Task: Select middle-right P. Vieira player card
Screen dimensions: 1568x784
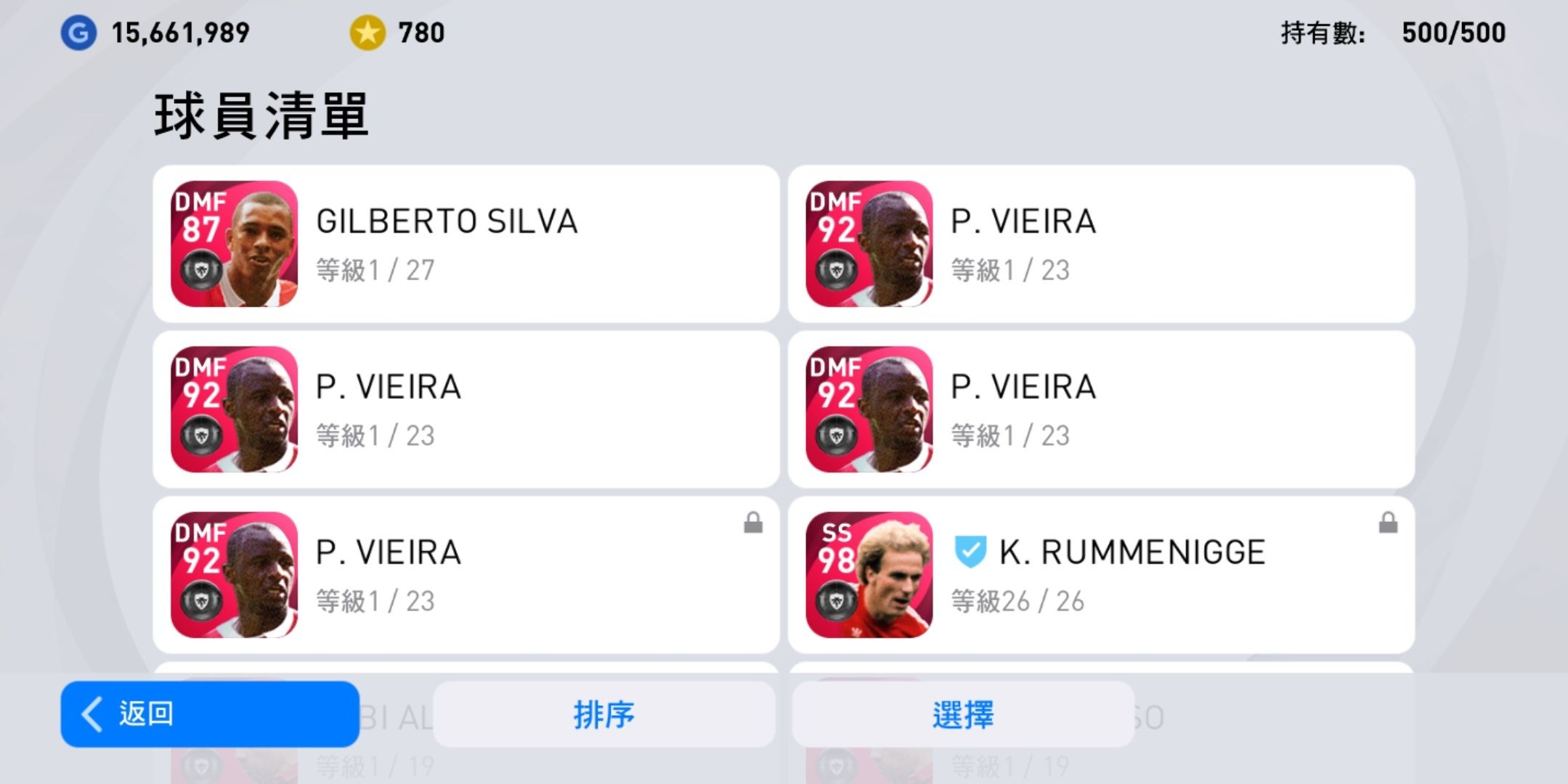Action: tap(1101, 409)
